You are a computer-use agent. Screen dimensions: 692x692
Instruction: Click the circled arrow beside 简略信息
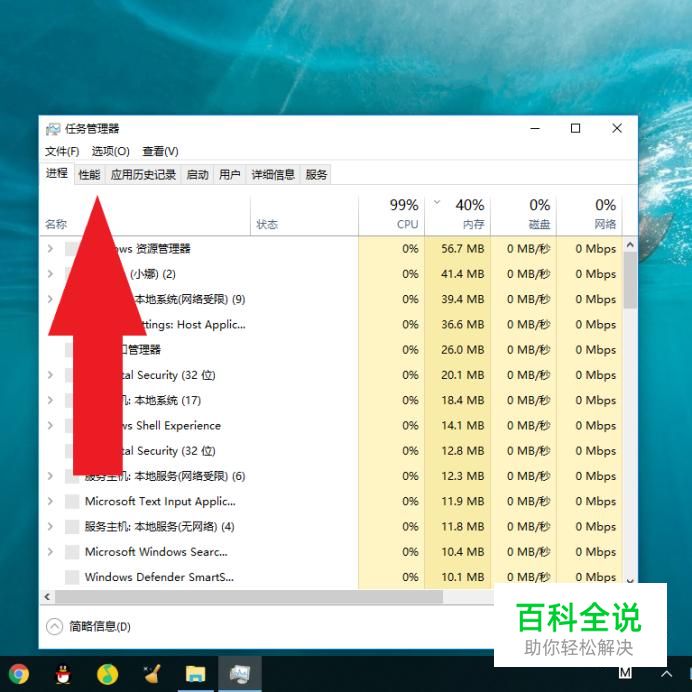[x=54, y=626]
